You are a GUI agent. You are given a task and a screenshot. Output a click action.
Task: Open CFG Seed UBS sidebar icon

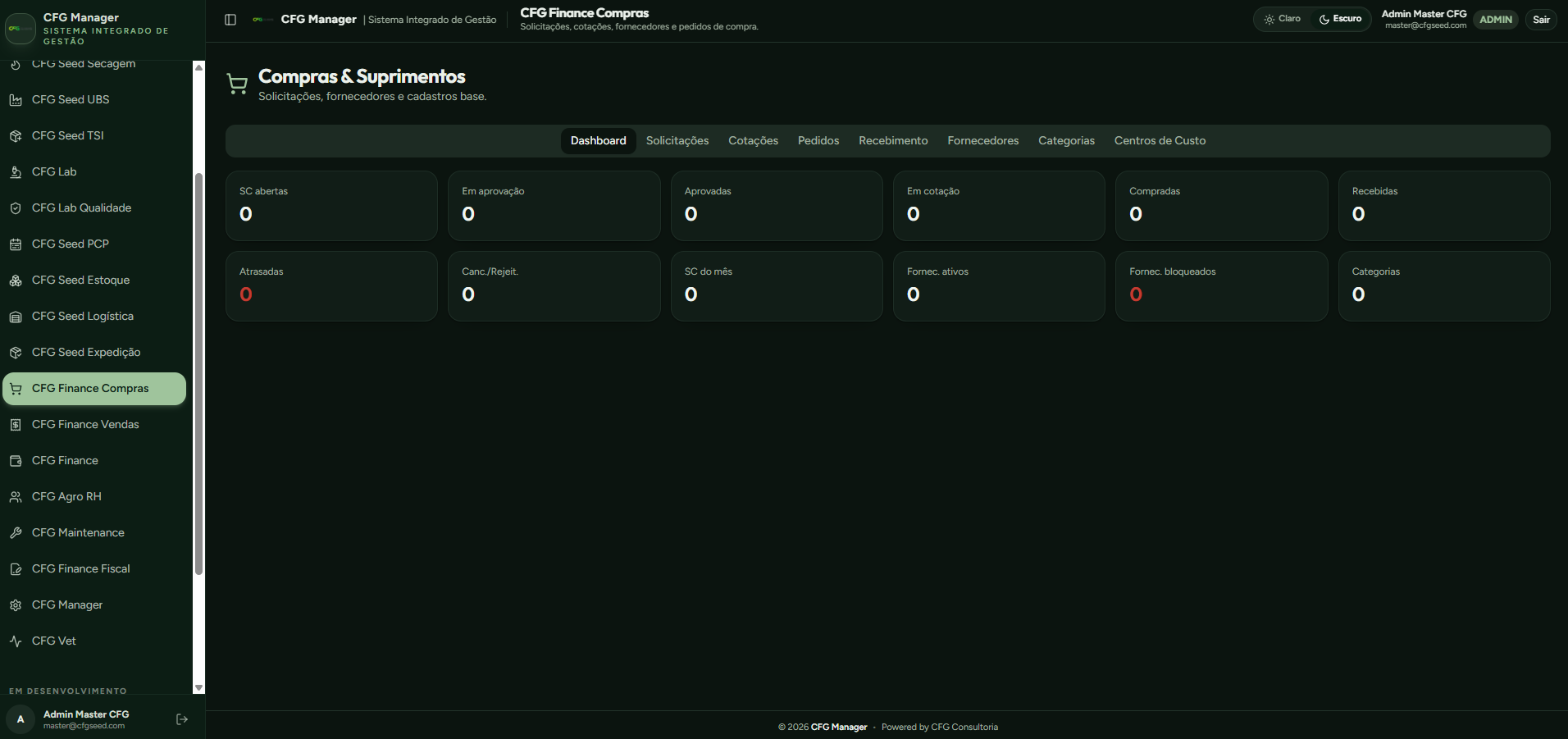tap(16, 100)
